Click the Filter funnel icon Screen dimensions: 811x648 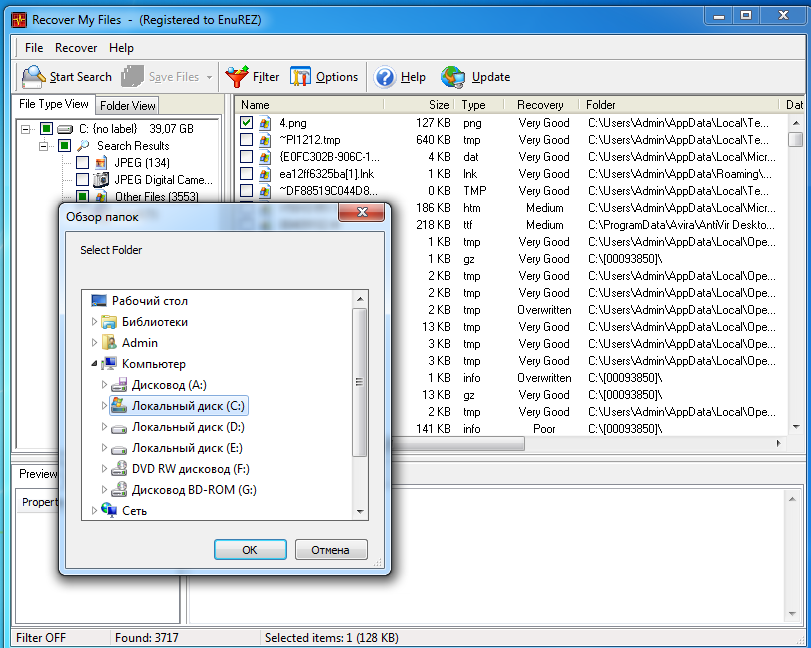pos(237,77)
